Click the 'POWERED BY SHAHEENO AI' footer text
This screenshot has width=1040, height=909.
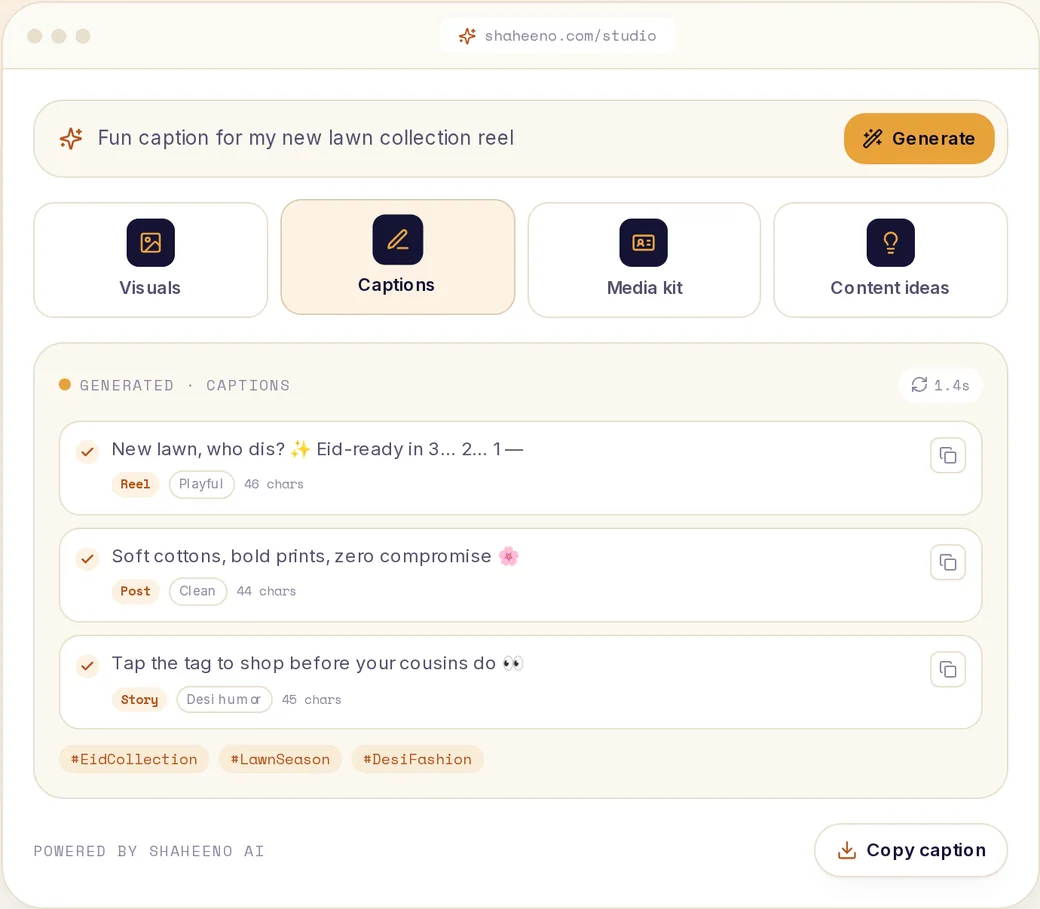tap(149, 851)
